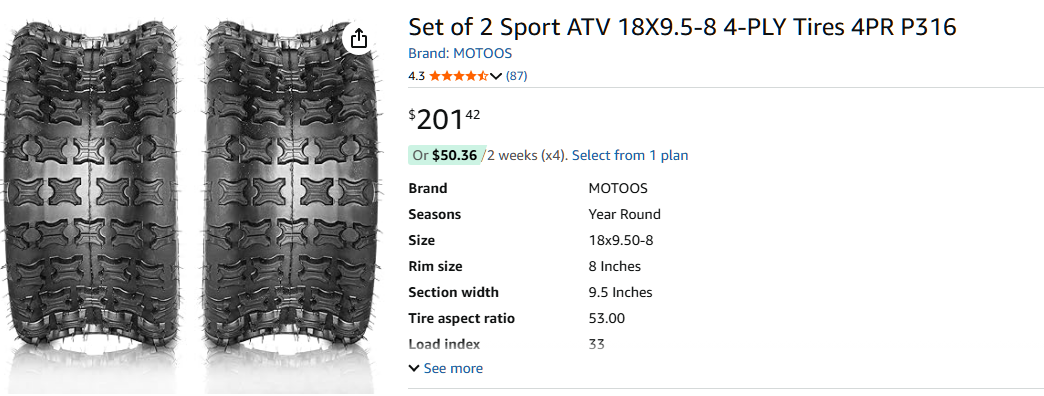
Task: Click the orange star rating icons
Action: tap(459, 76)
